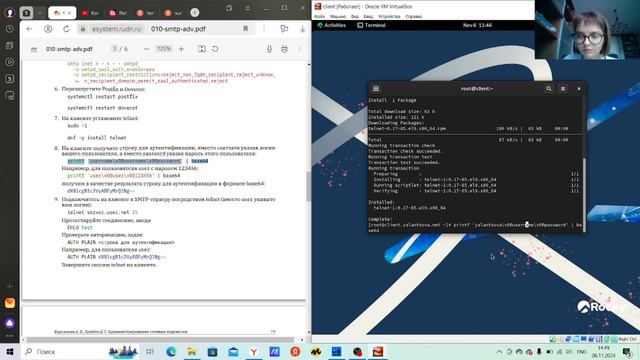
Task: Open the PDF viewer more options dots
Action: pyautogui.click(x=299, y=49)
